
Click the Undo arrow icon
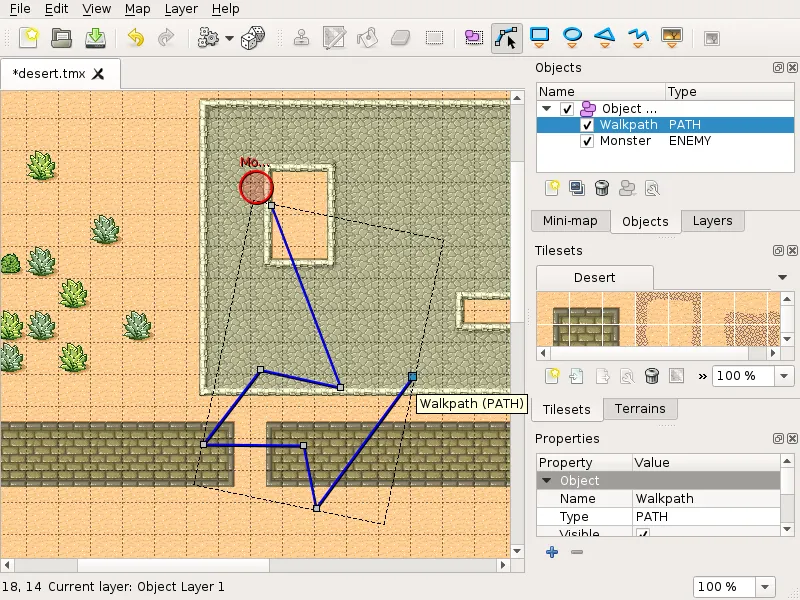coord(135,38)
